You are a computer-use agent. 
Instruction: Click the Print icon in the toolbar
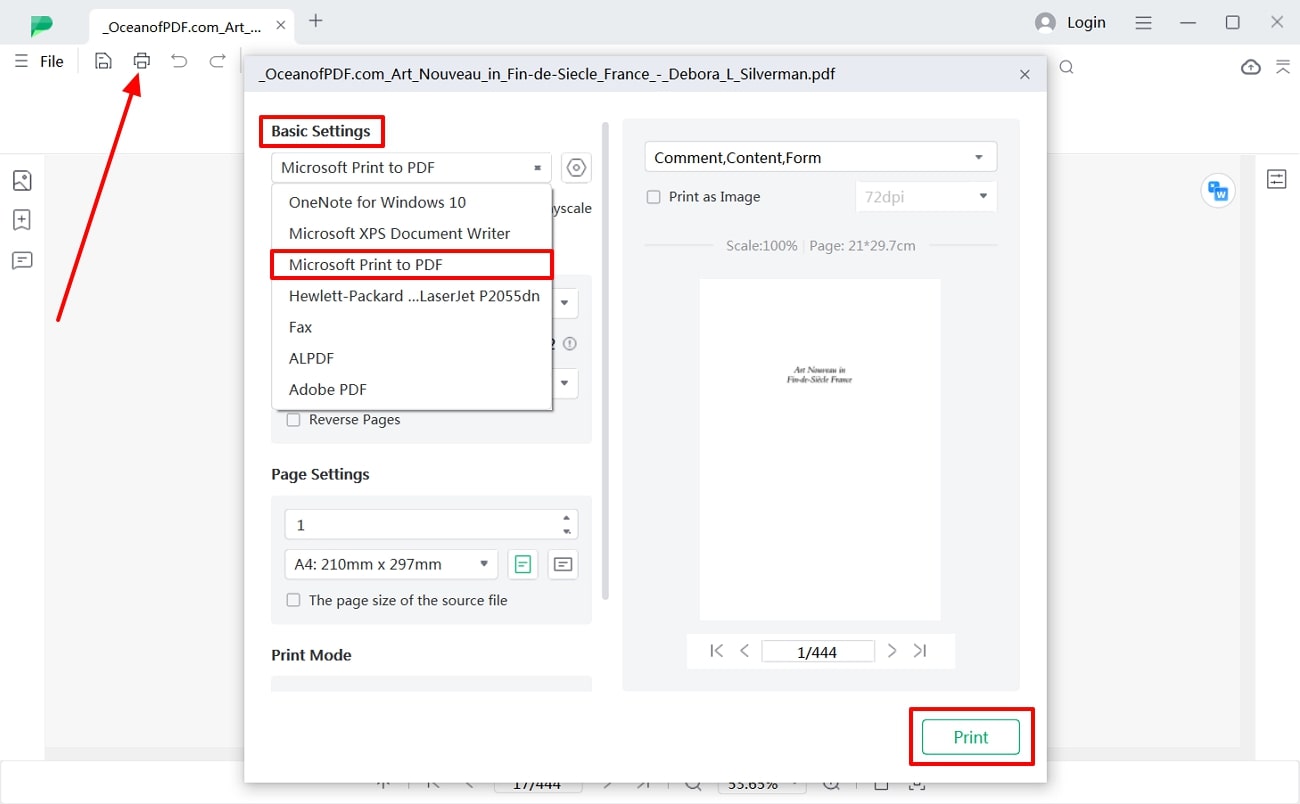click(142, 61)
